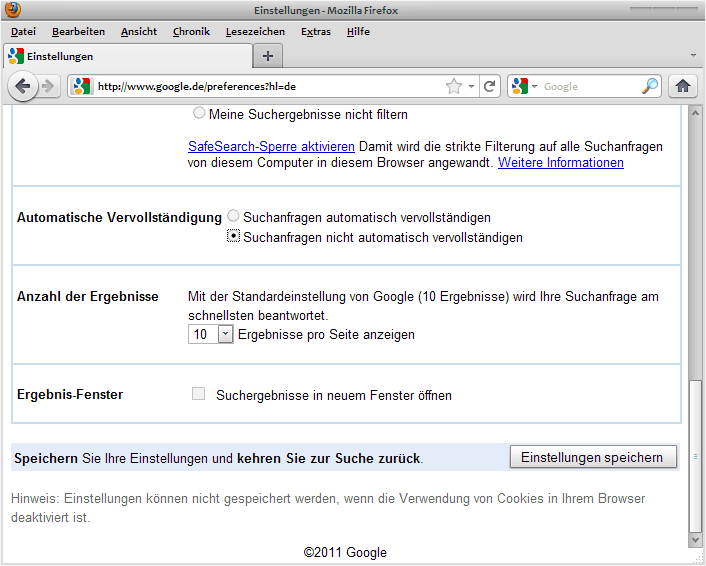Reload the page with the refresh icon

coord(489,86)
